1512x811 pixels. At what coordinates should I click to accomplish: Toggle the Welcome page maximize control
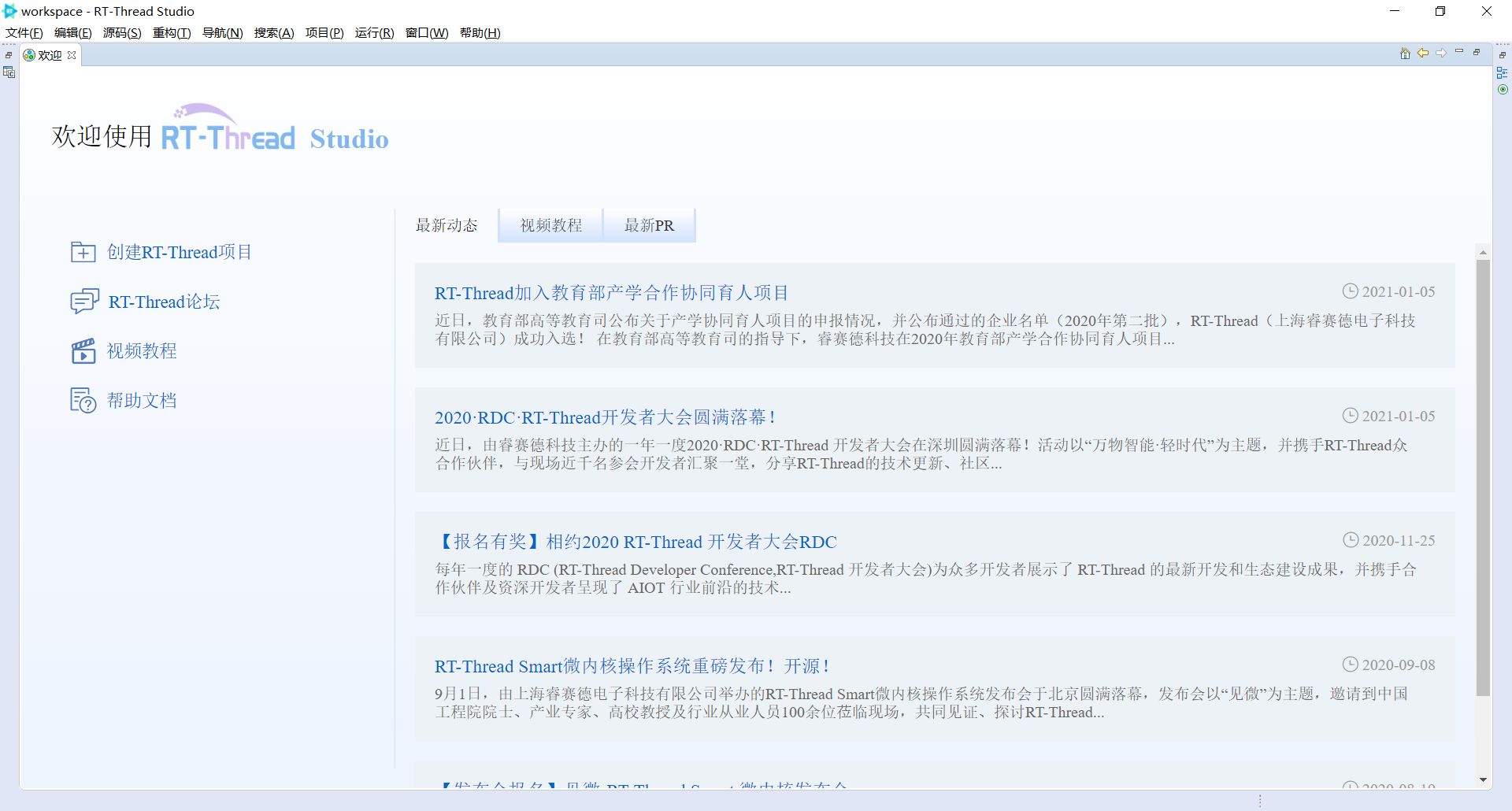tap(1478, 52)
